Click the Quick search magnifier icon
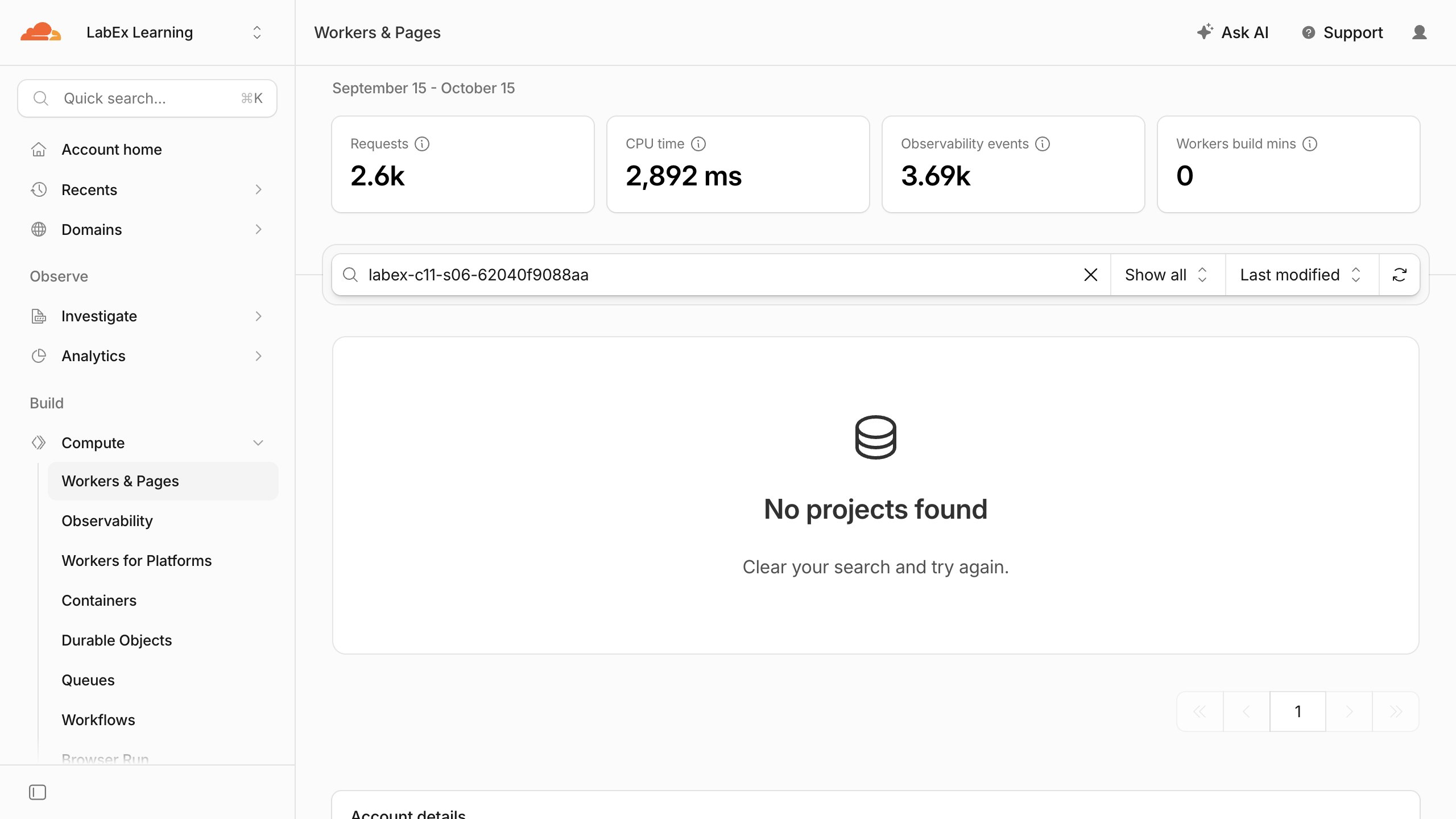 [x=41, y=98]
